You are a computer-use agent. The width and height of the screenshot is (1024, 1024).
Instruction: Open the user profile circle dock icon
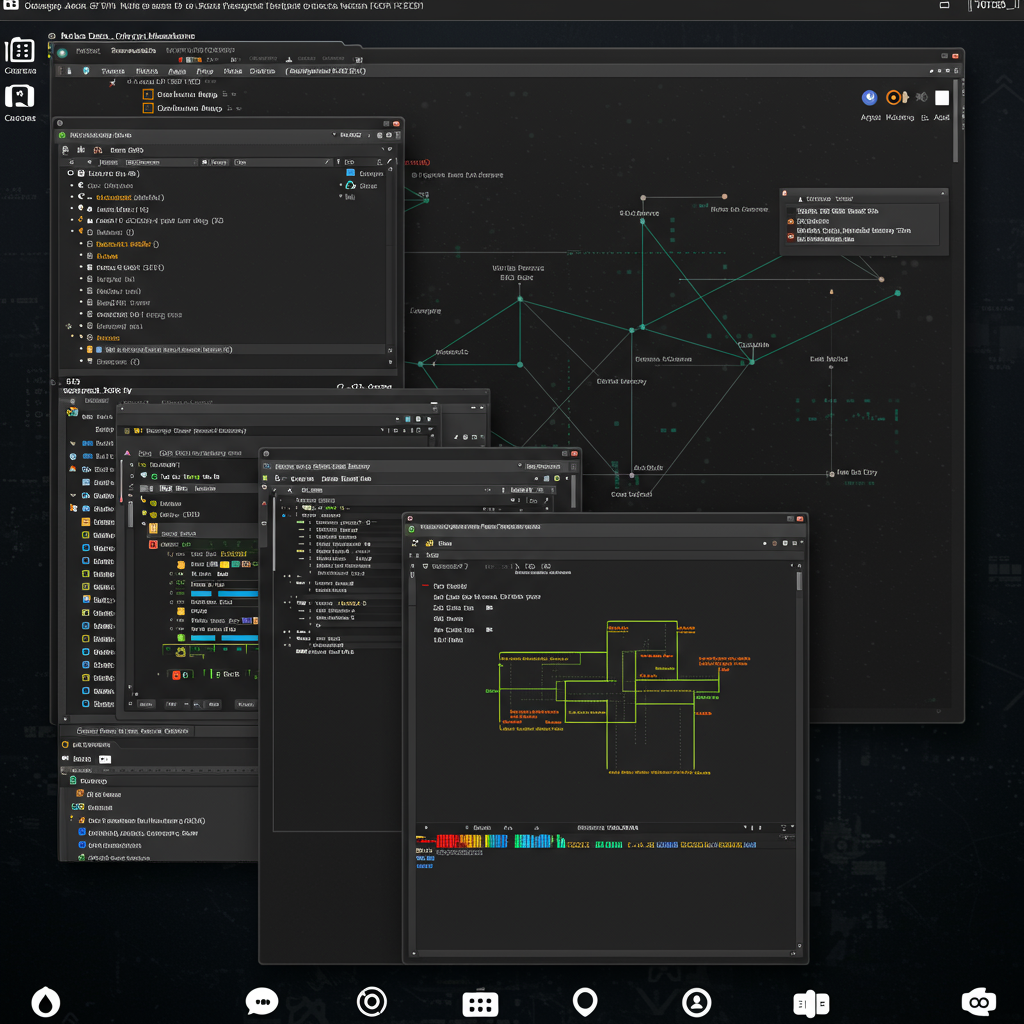point(697,1002)
